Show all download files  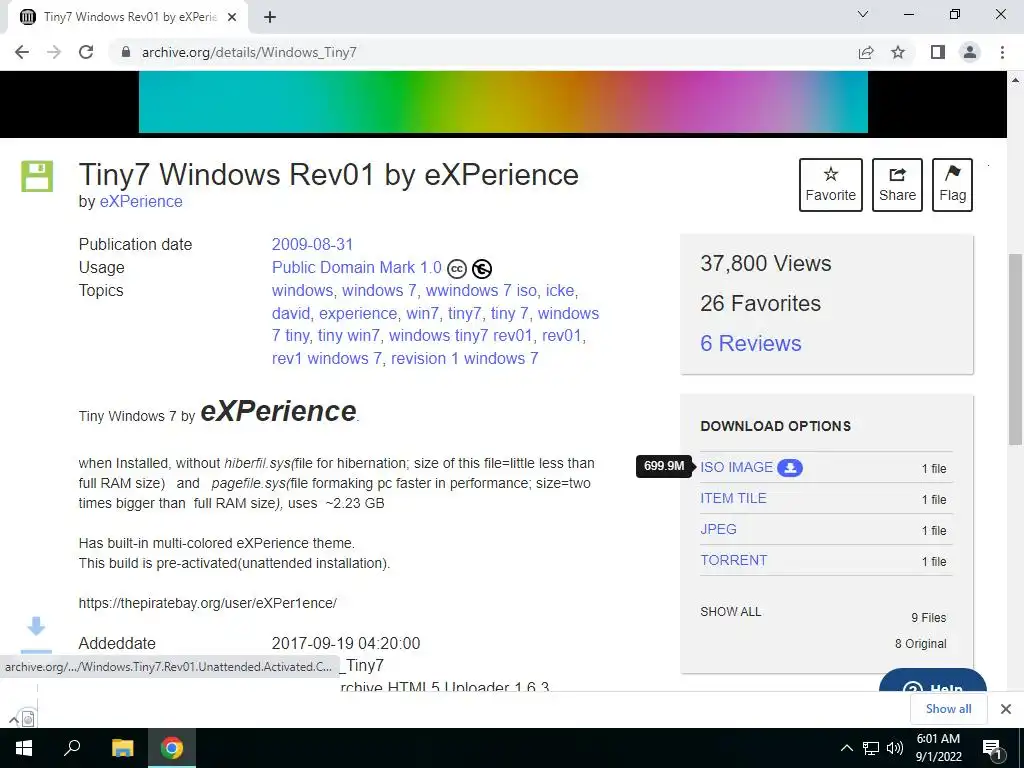pos(731,612)
